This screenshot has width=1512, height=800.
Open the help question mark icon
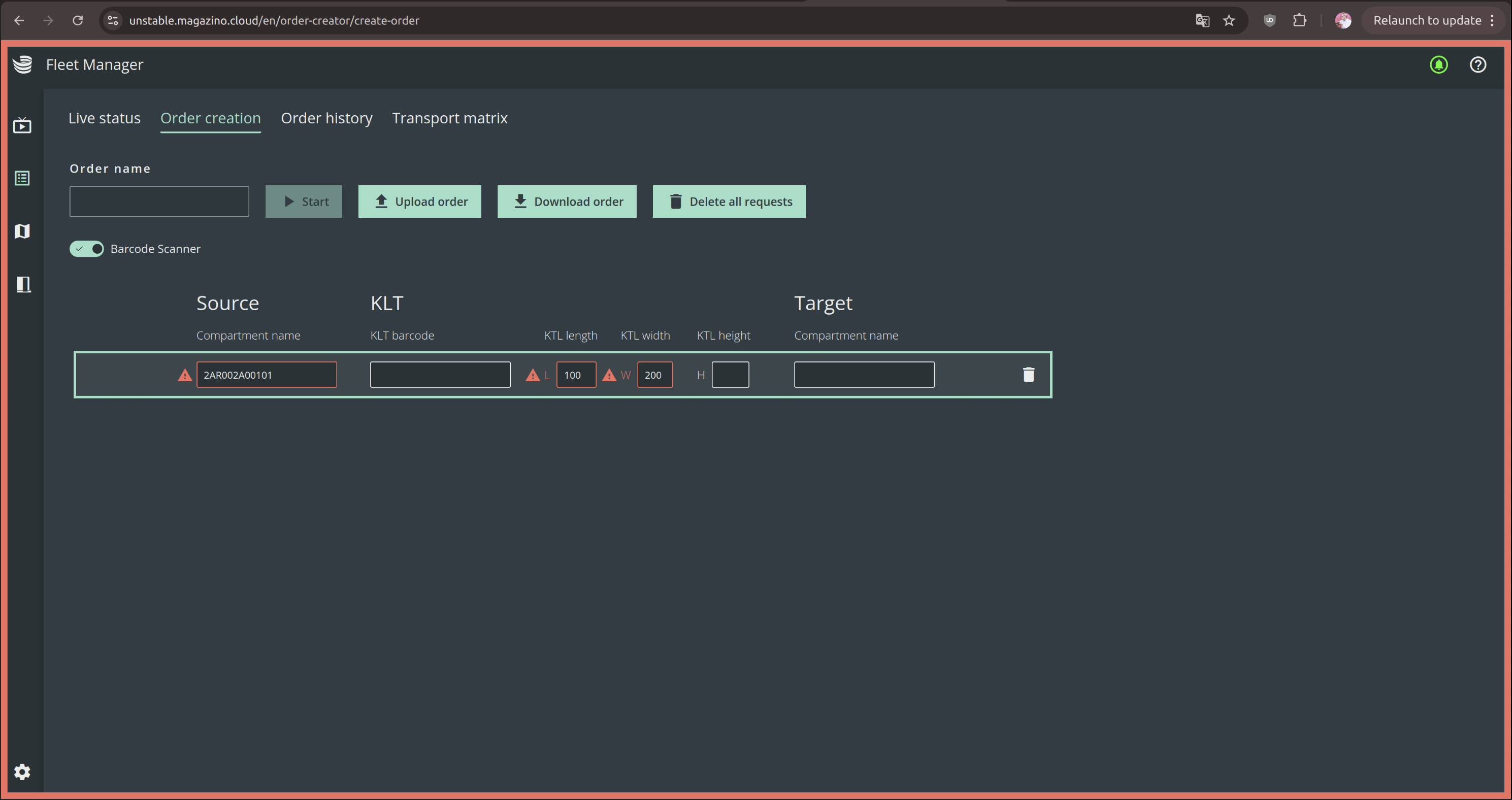pos(1478,64)
